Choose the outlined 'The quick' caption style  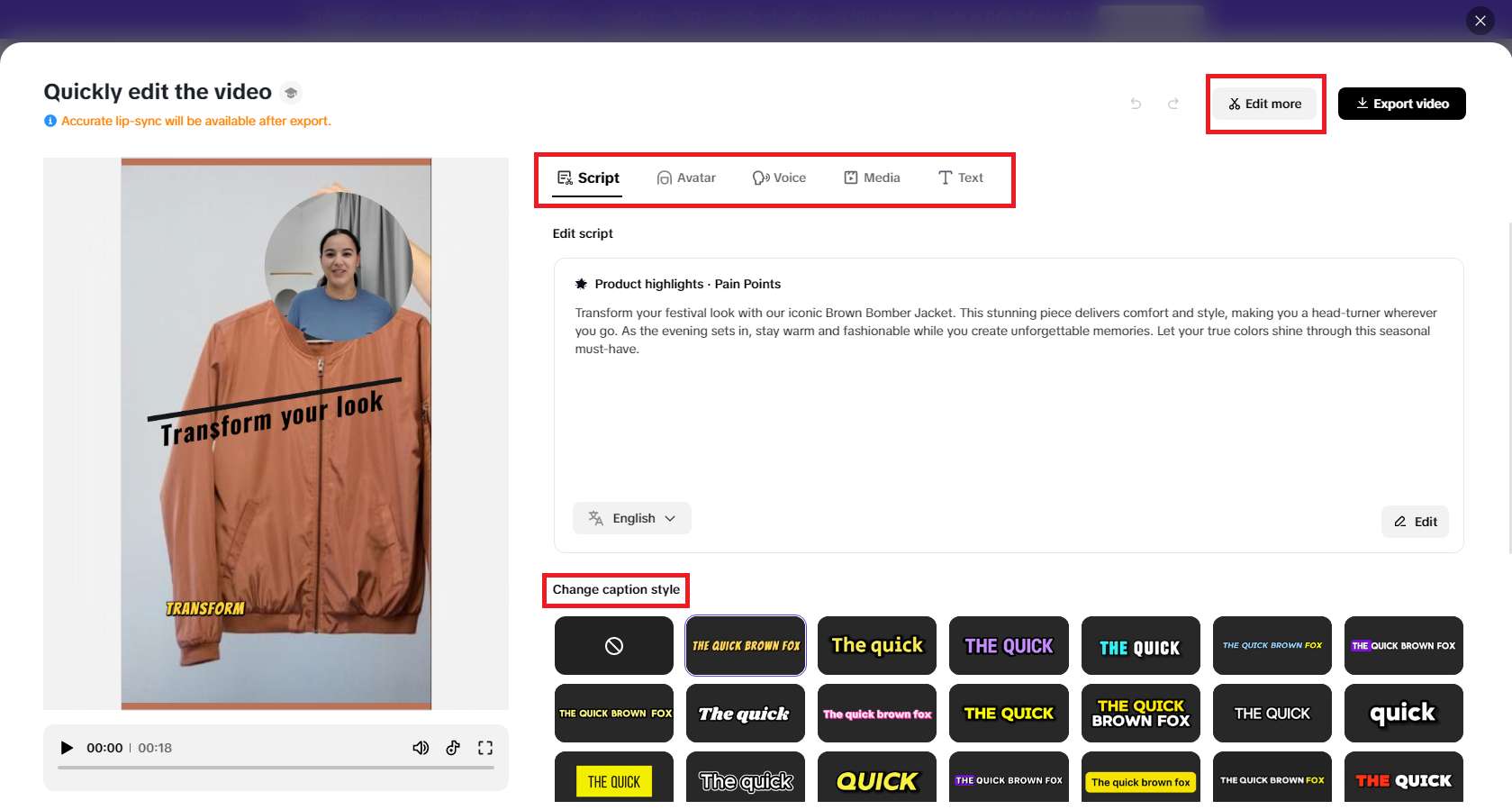[746, 778]
